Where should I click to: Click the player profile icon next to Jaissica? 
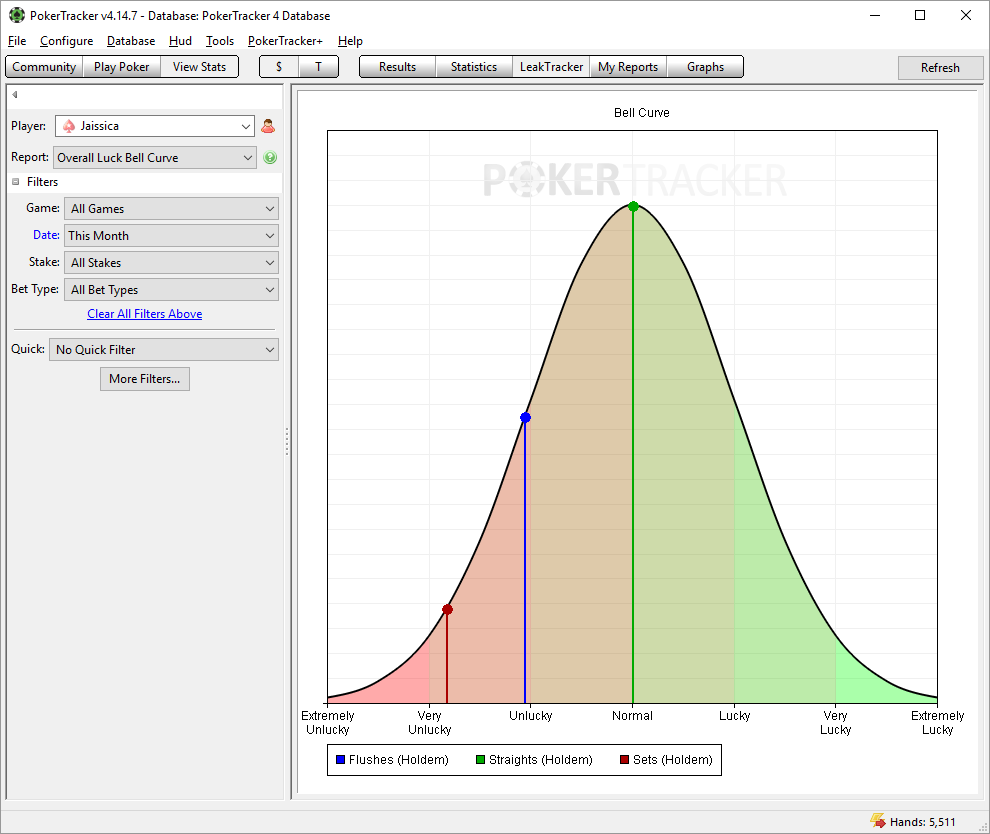click(268, 126)
